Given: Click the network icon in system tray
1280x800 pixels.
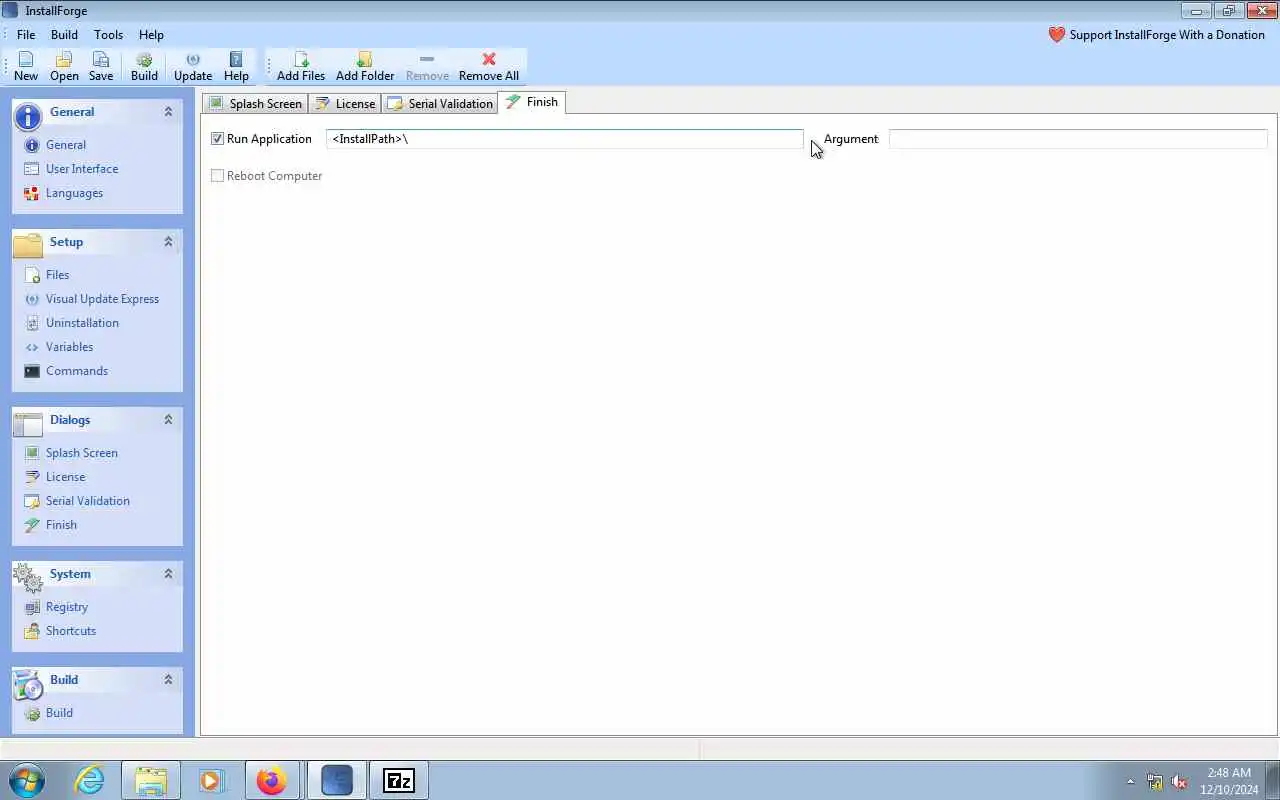Looking at the screenshot, I should [1155, 782].
